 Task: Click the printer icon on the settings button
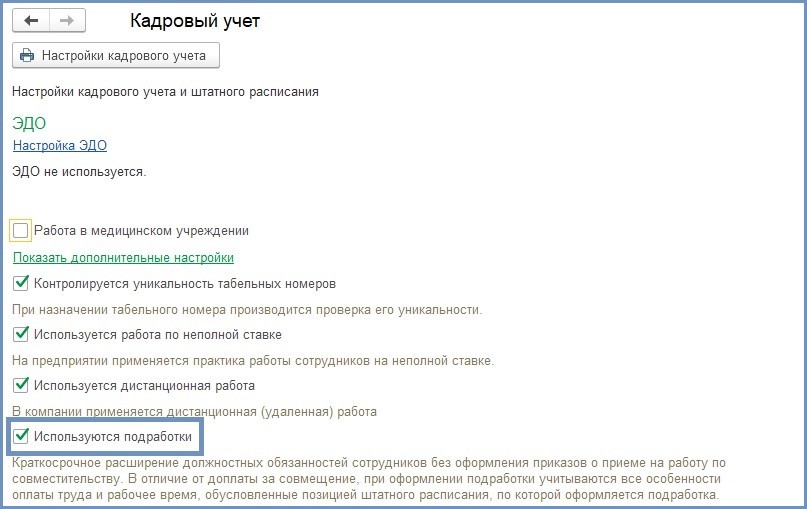[27, 55]
